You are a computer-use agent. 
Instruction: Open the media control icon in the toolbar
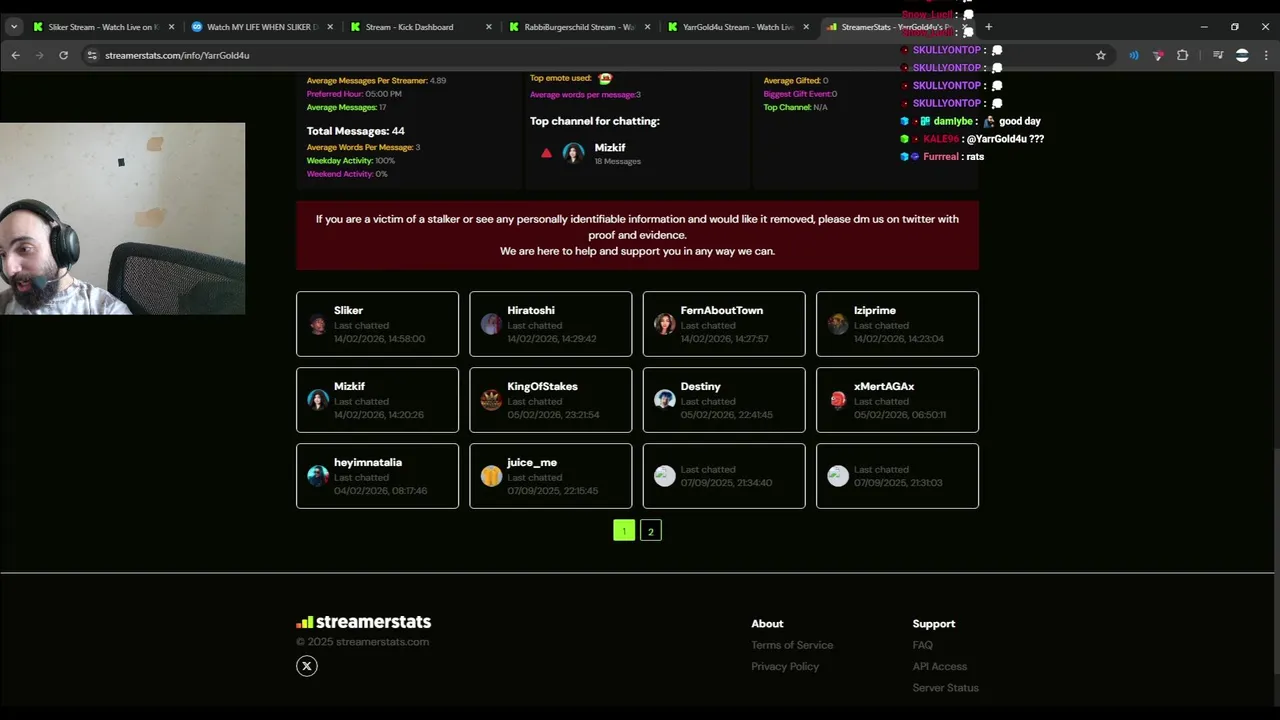click(1218, 55)
